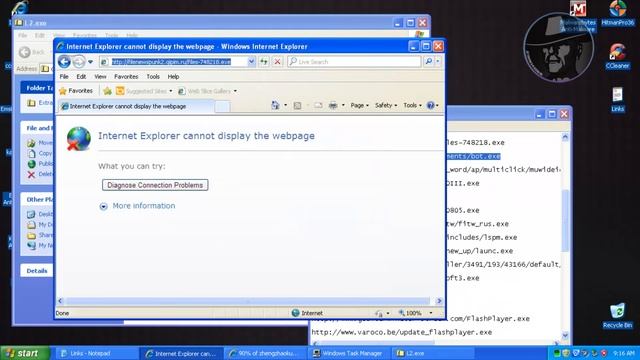Open the Web Slice Gallery link

tap(207, 91)
